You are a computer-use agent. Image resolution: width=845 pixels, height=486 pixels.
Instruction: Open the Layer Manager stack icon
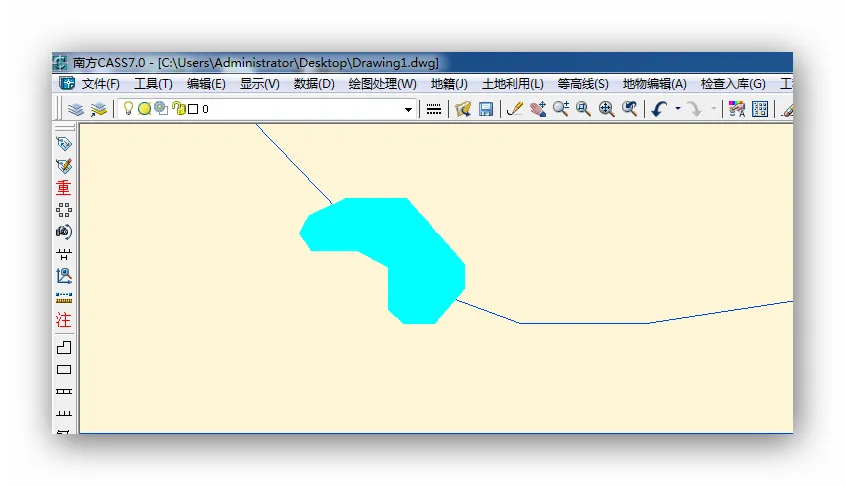pyautogui.click(x=76, y=109)
